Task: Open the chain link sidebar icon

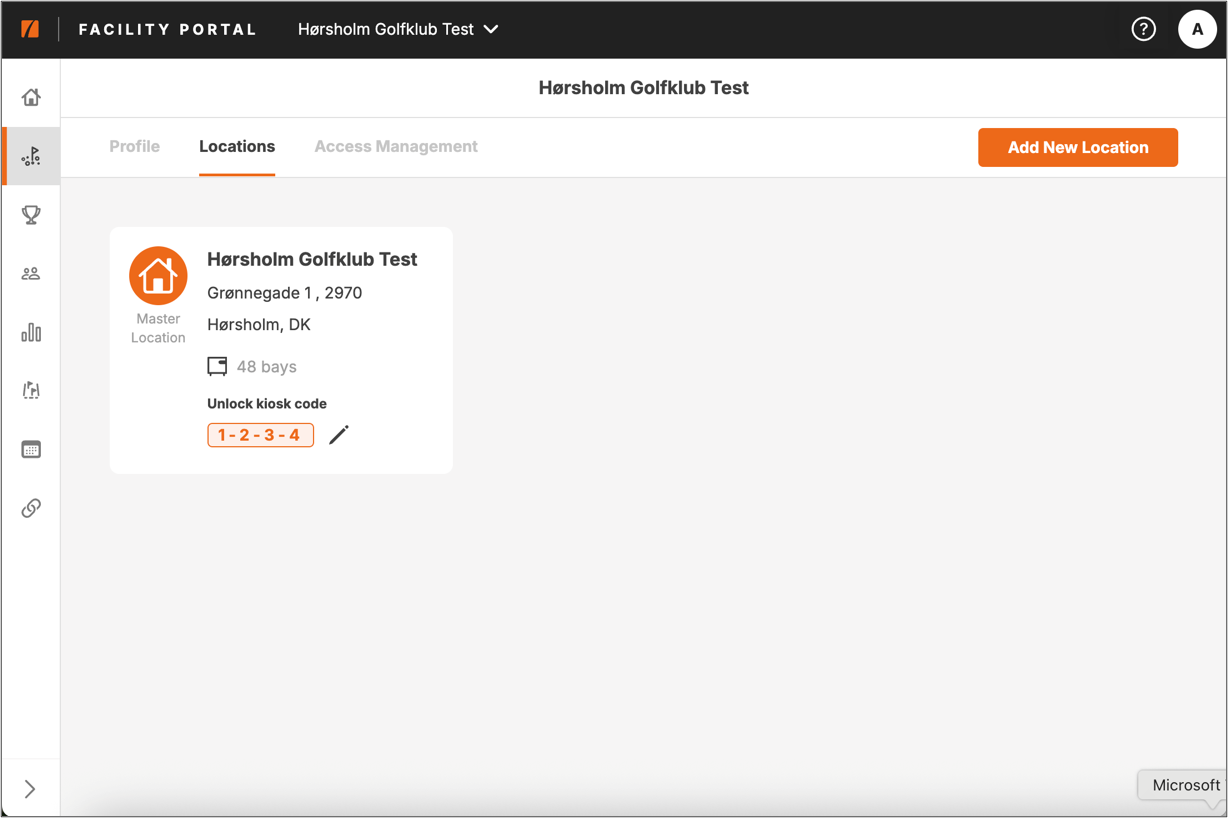Action: pyautogui.click(x=31, y=508)
